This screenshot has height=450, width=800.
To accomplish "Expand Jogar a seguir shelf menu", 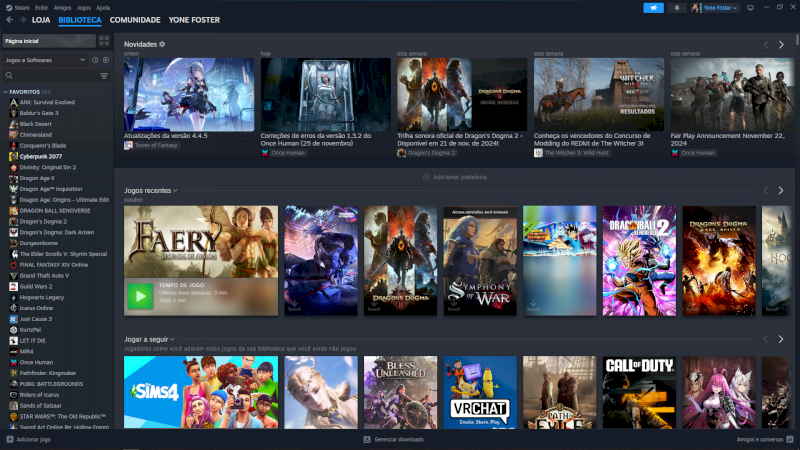I will (172, 339).
